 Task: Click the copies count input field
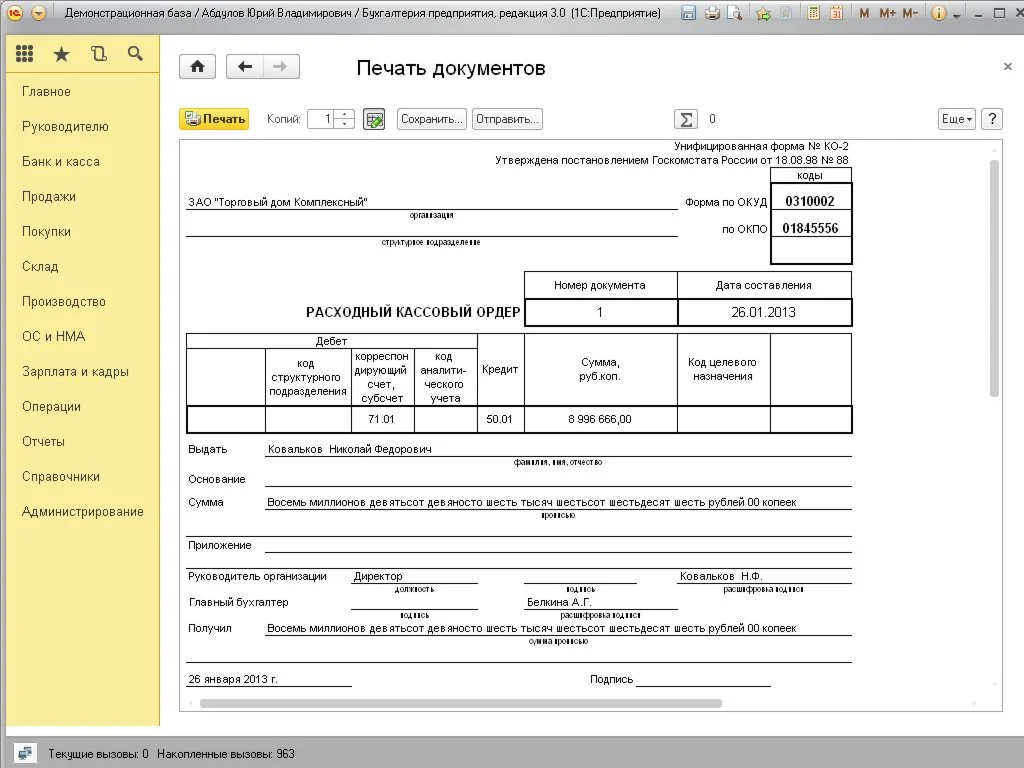320,119
